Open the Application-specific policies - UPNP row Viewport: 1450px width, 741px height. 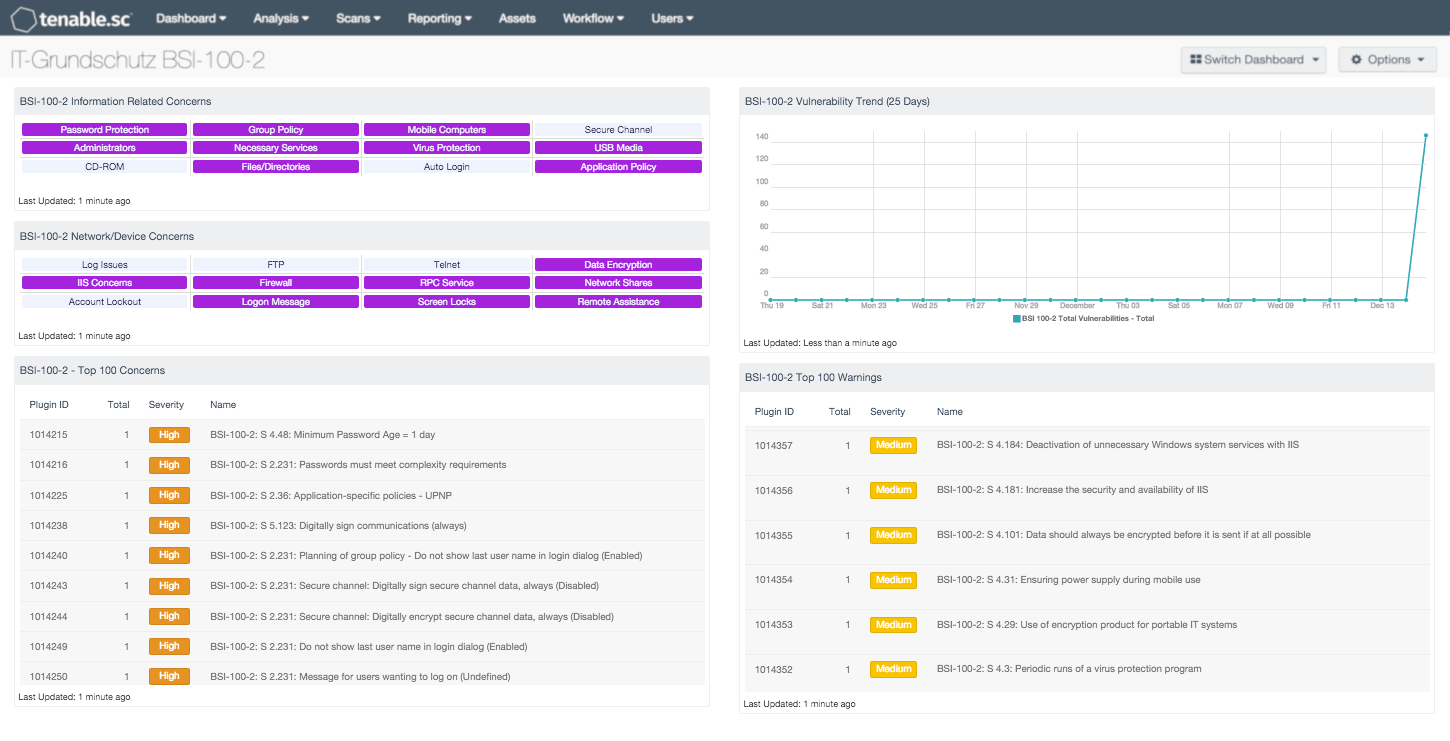coord(362,495)
